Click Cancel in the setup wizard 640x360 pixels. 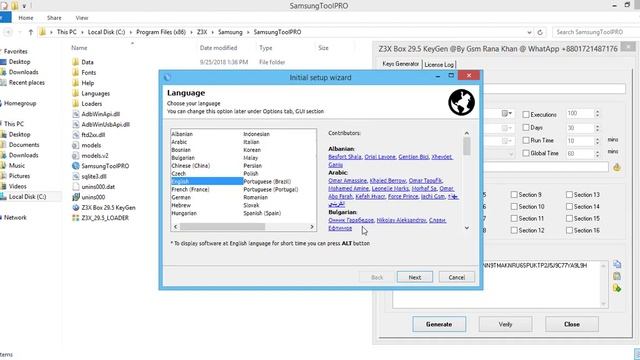[457, 277]
